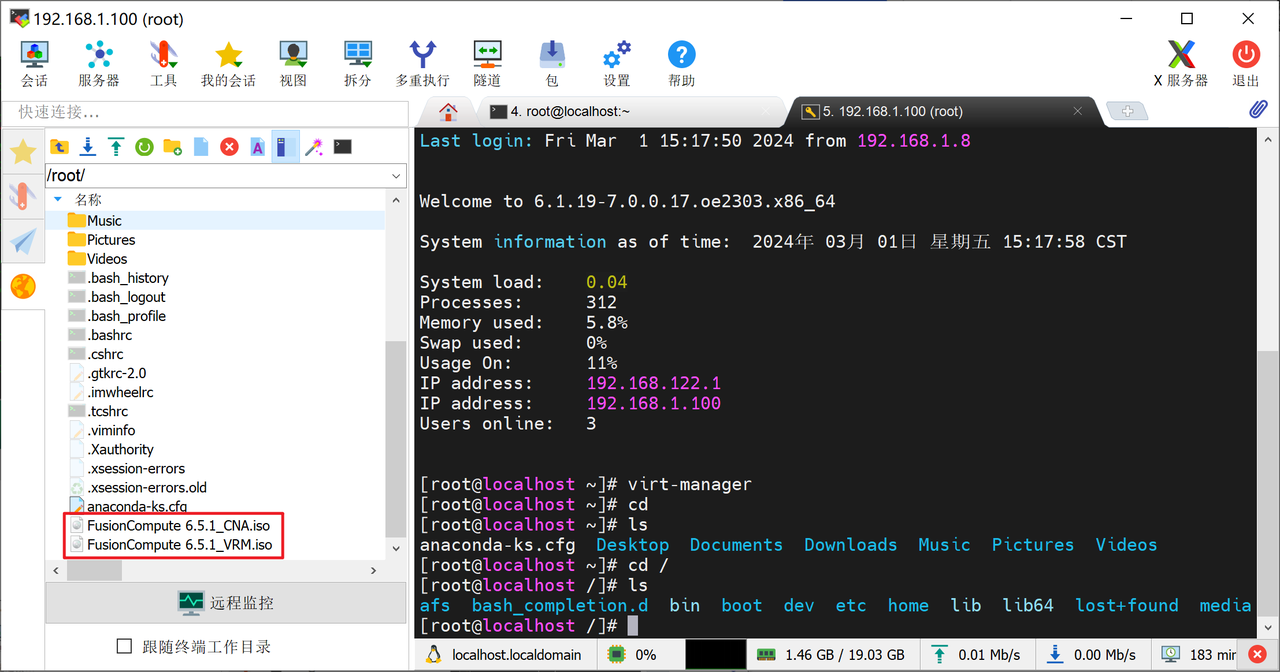
Task: Refresh the remote folder with green icon
Action: point(144,147)
